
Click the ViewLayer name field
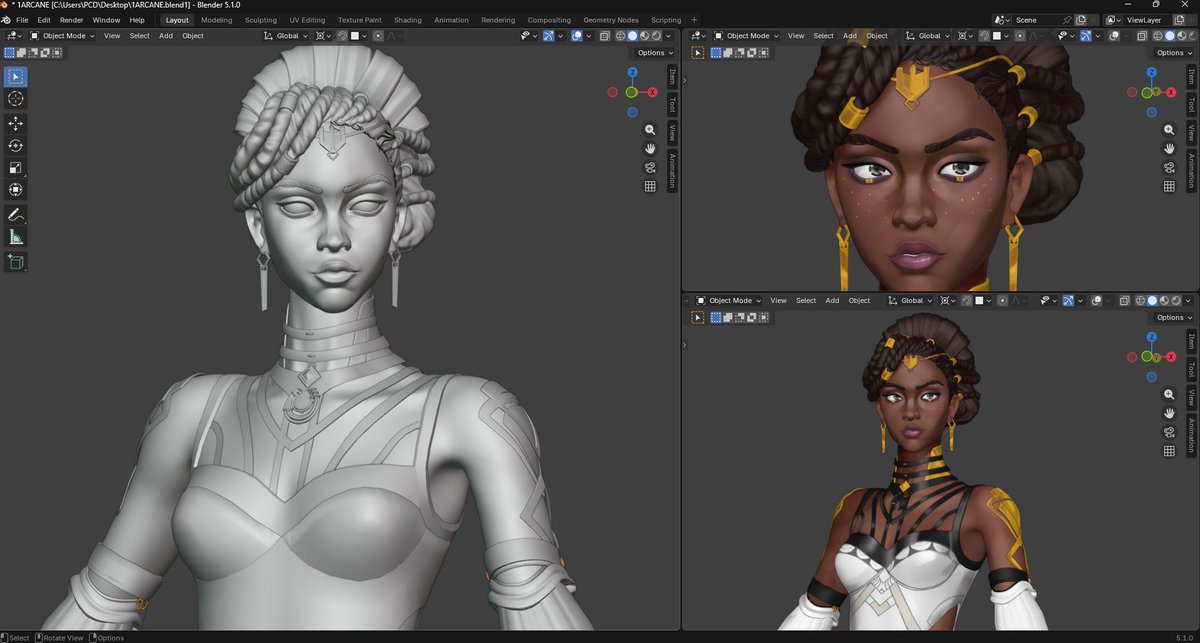[1147, 20]
